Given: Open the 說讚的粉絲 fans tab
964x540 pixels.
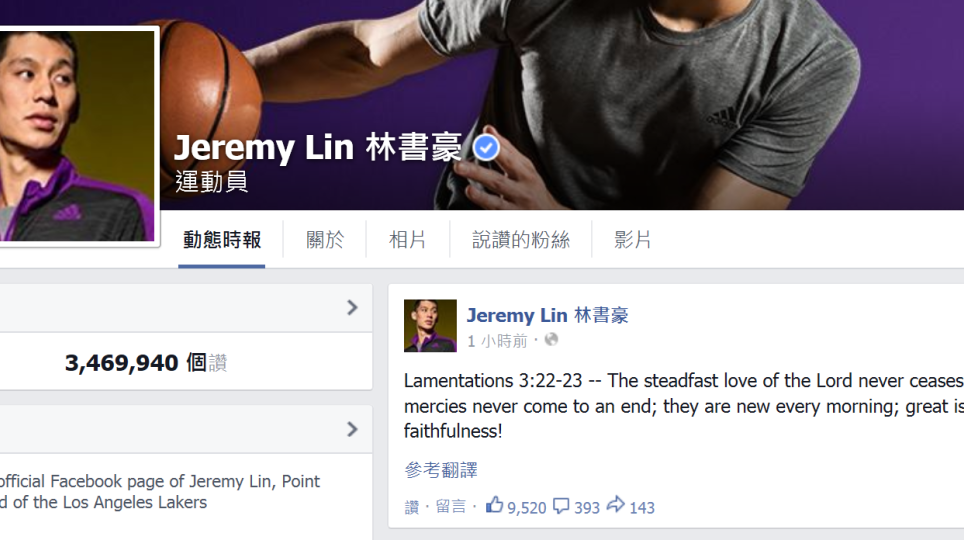Looking at the screenshot, I should click(521, 240).
